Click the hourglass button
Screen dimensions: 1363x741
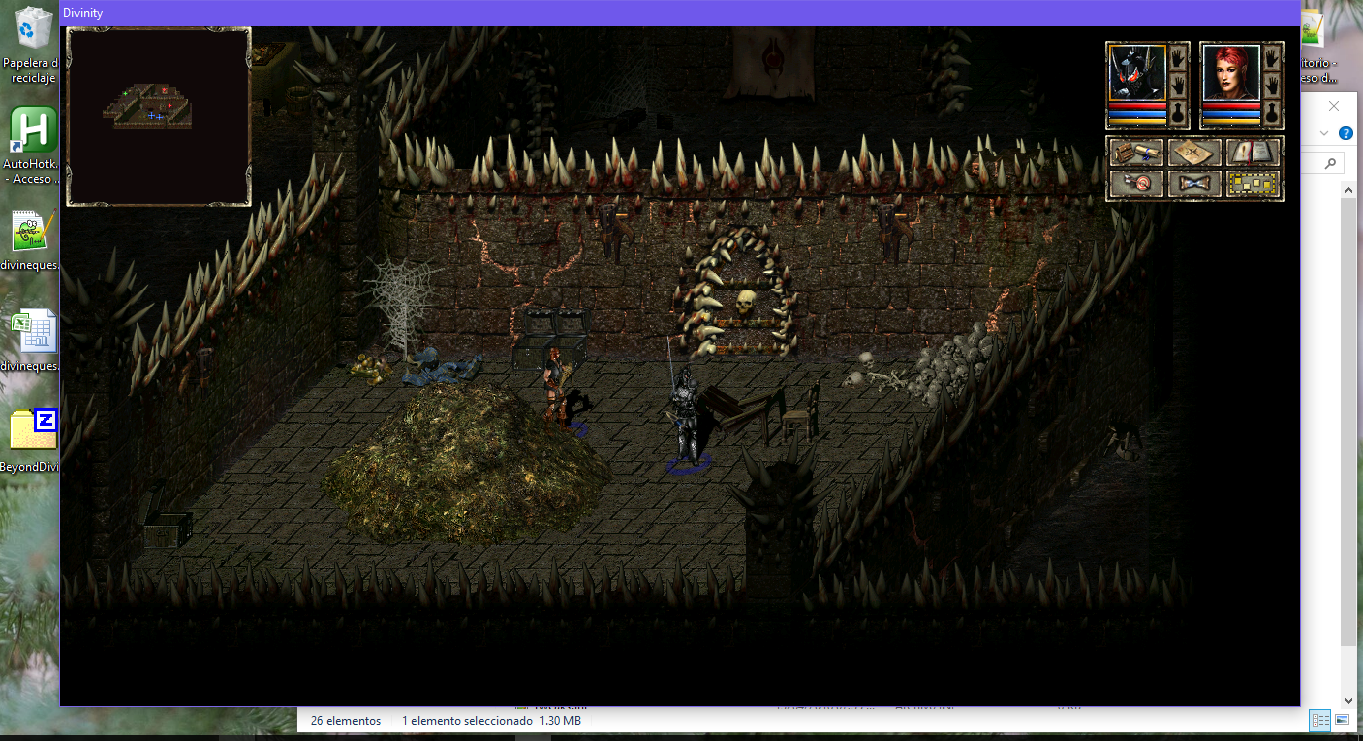1194,184
